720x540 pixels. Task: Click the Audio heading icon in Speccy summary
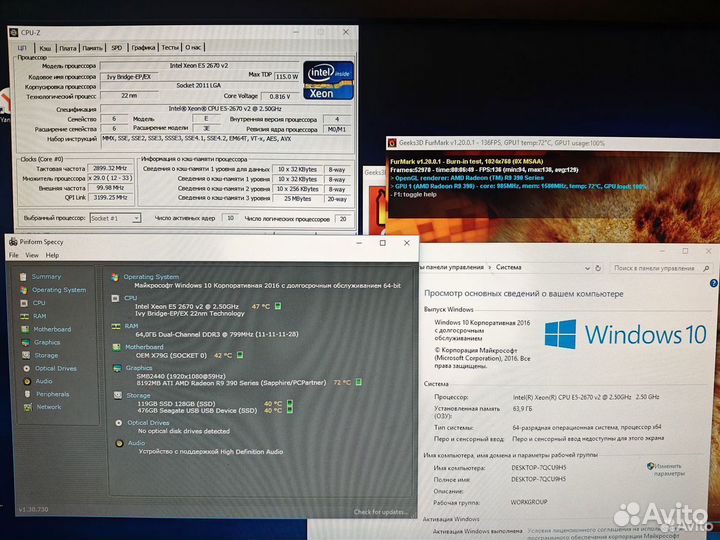pos(119,444)
